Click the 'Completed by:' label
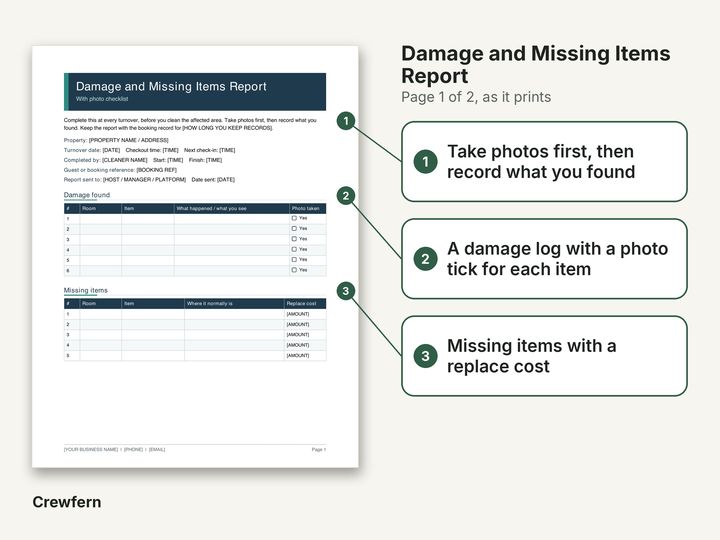This screenshot has height=540, width=720. (82, 160)
